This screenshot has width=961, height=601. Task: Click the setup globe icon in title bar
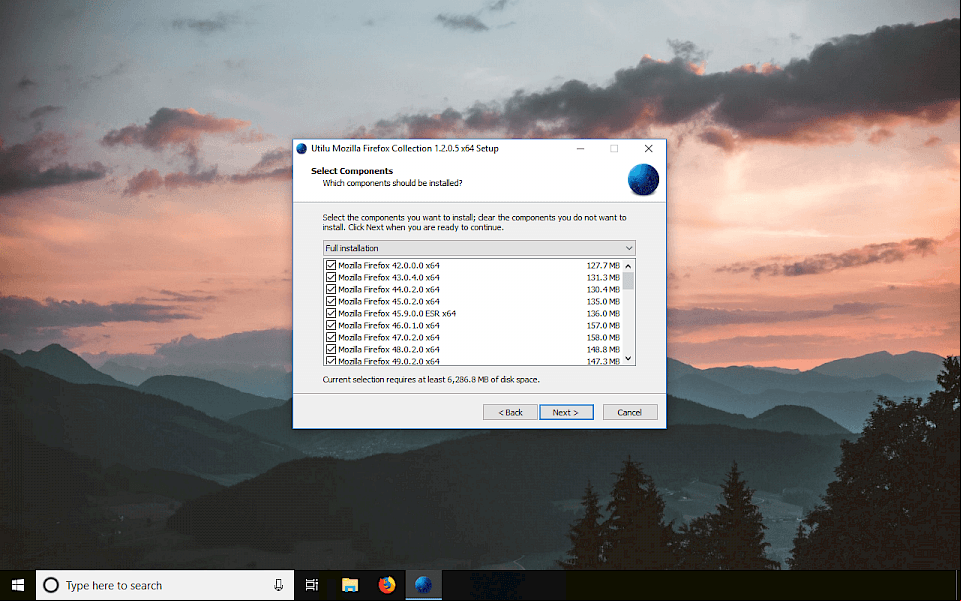(302, 148)
